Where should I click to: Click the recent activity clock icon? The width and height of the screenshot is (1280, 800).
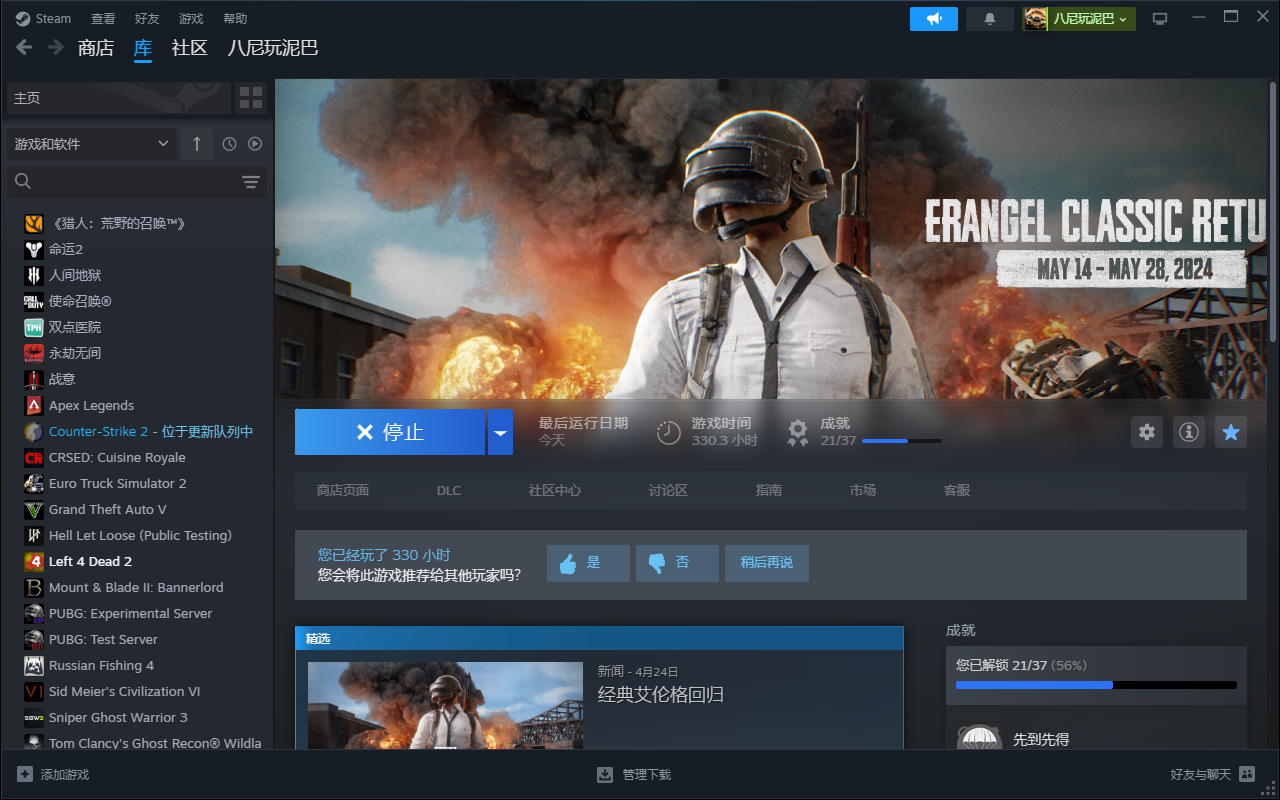(229, 144)
